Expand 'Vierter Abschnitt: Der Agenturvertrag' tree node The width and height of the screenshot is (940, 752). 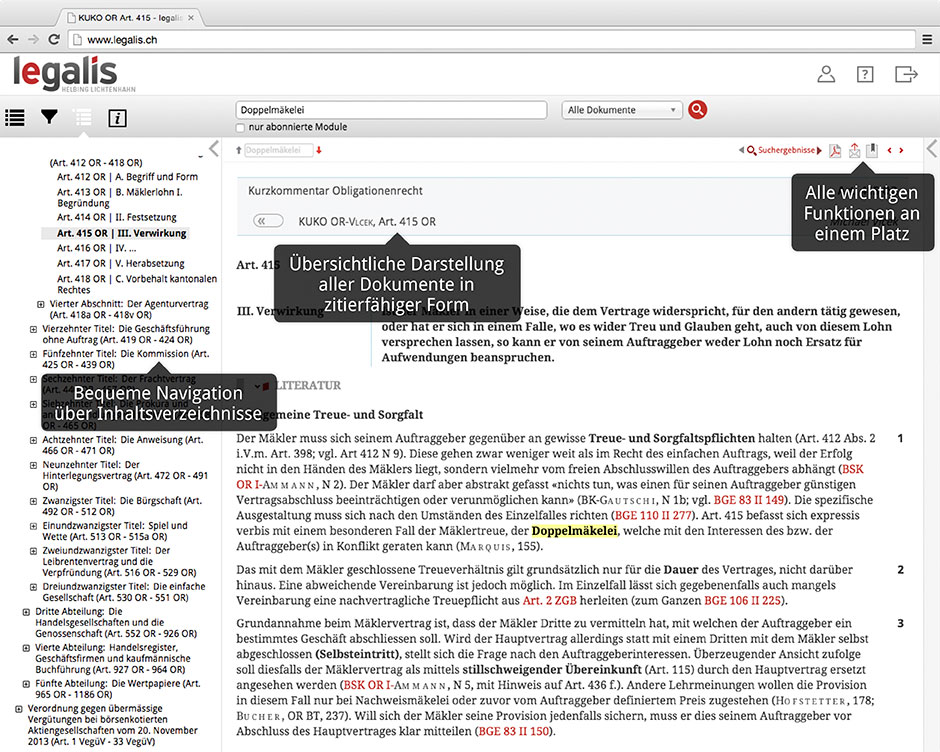tap(41, 303)
